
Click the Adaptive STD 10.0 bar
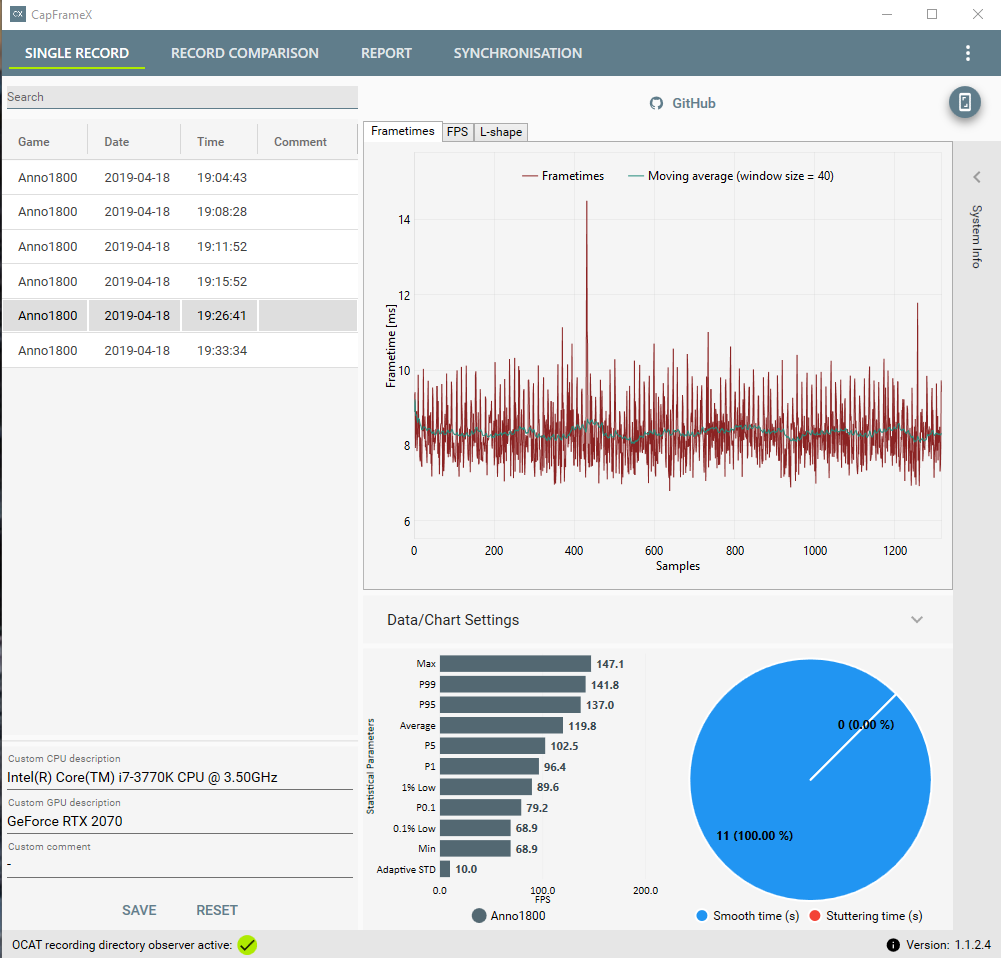pos(445,869)
